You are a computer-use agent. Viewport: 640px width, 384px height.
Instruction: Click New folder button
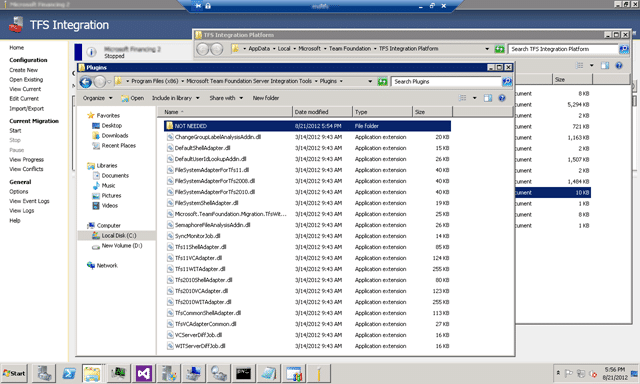(266, 98)
